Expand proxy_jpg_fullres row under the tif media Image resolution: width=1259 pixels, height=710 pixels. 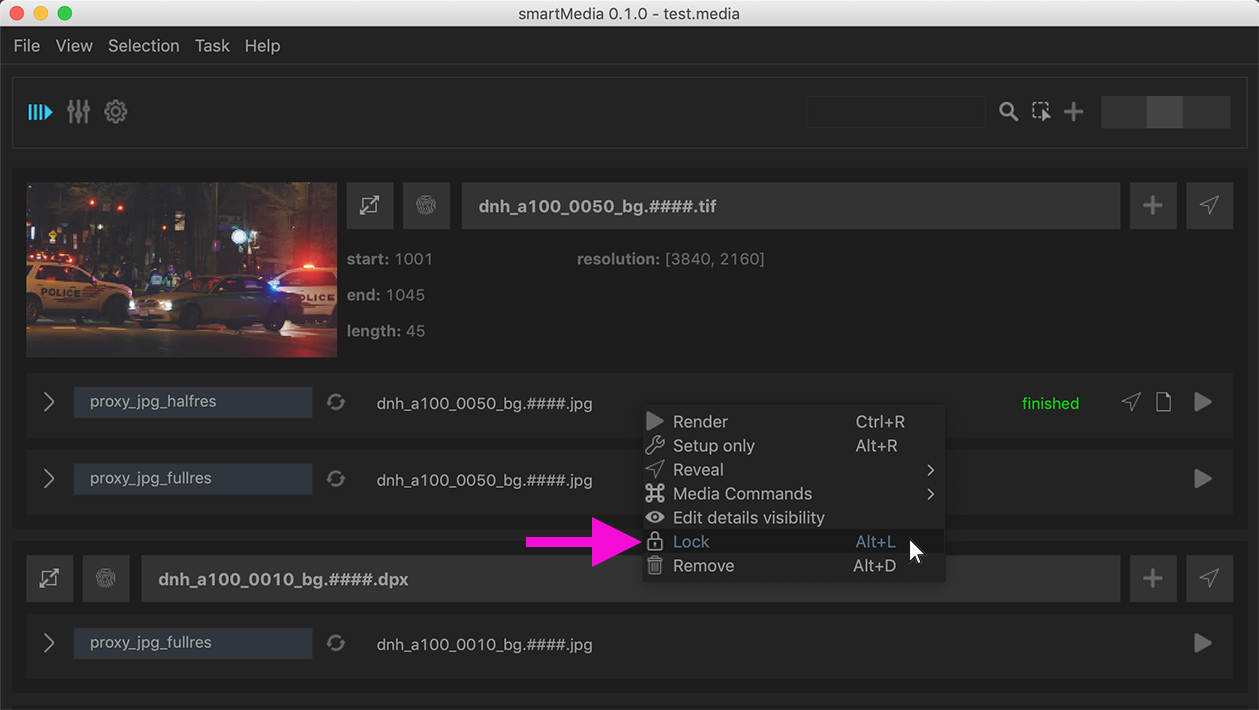click(x=49, y=479)
